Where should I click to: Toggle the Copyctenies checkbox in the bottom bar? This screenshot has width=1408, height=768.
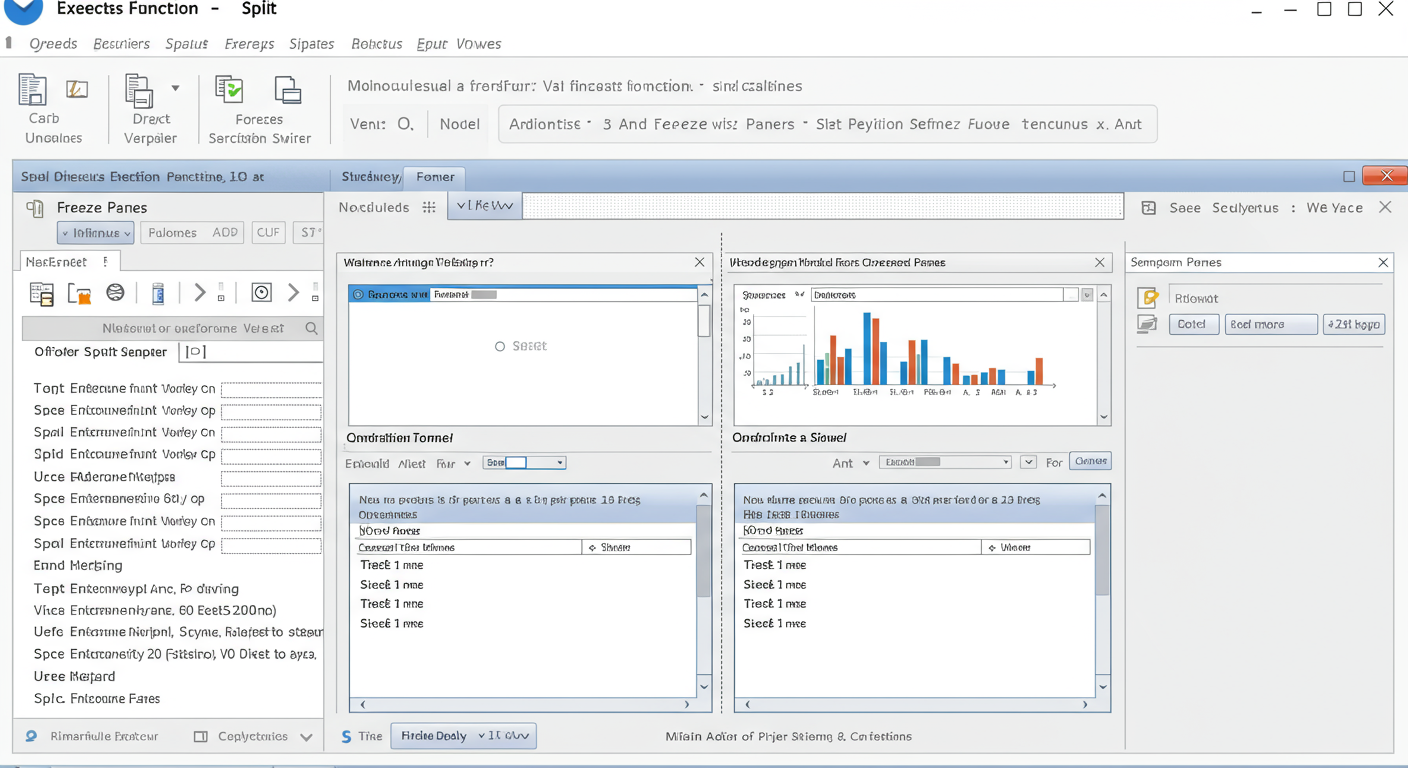pyautogui.click(x=201, y=736)
